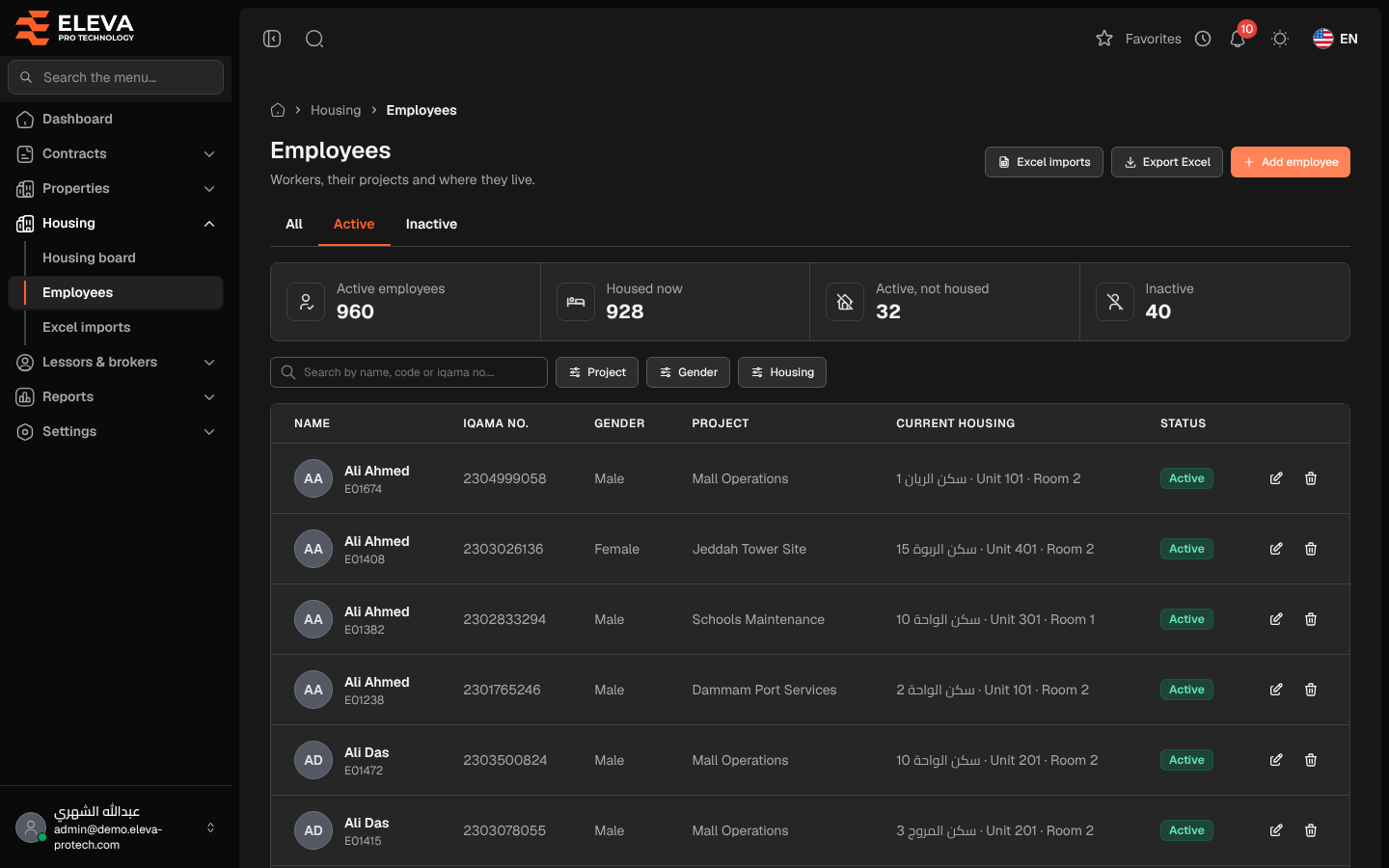
Task: Collapse the Housing menu
Action: [x=116, y=223]
